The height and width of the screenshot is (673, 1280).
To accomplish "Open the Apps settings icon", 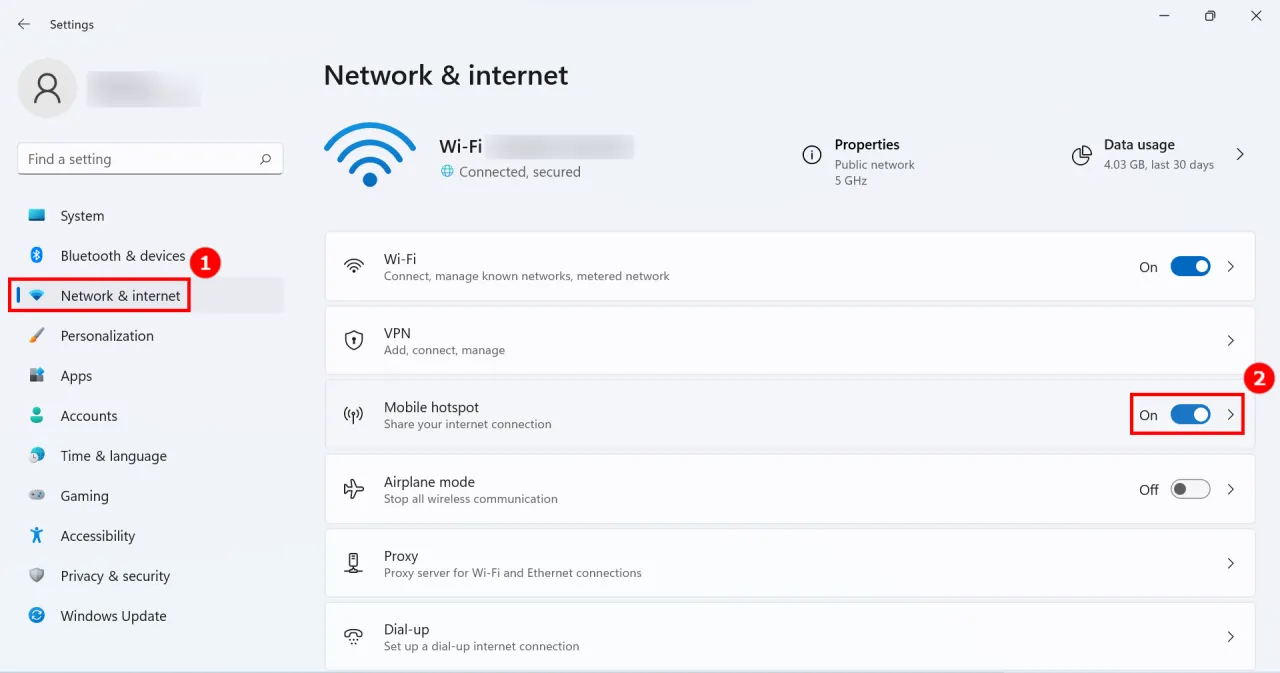I will [x=37, y=375].
